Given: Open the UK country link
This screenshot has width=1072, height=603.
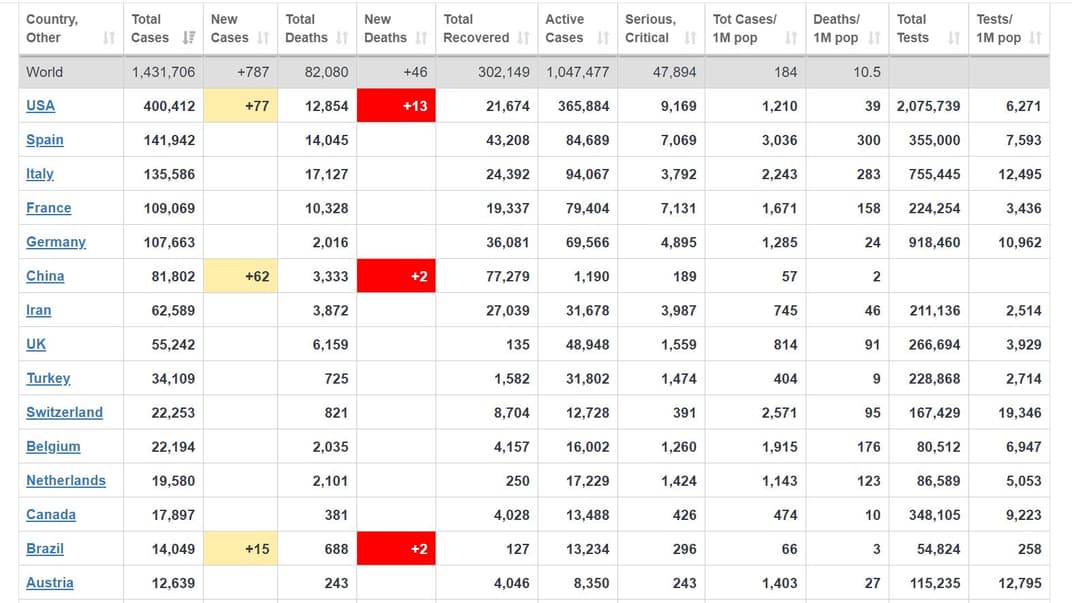Looking at the screenshot, I should (x=36, y=345).
